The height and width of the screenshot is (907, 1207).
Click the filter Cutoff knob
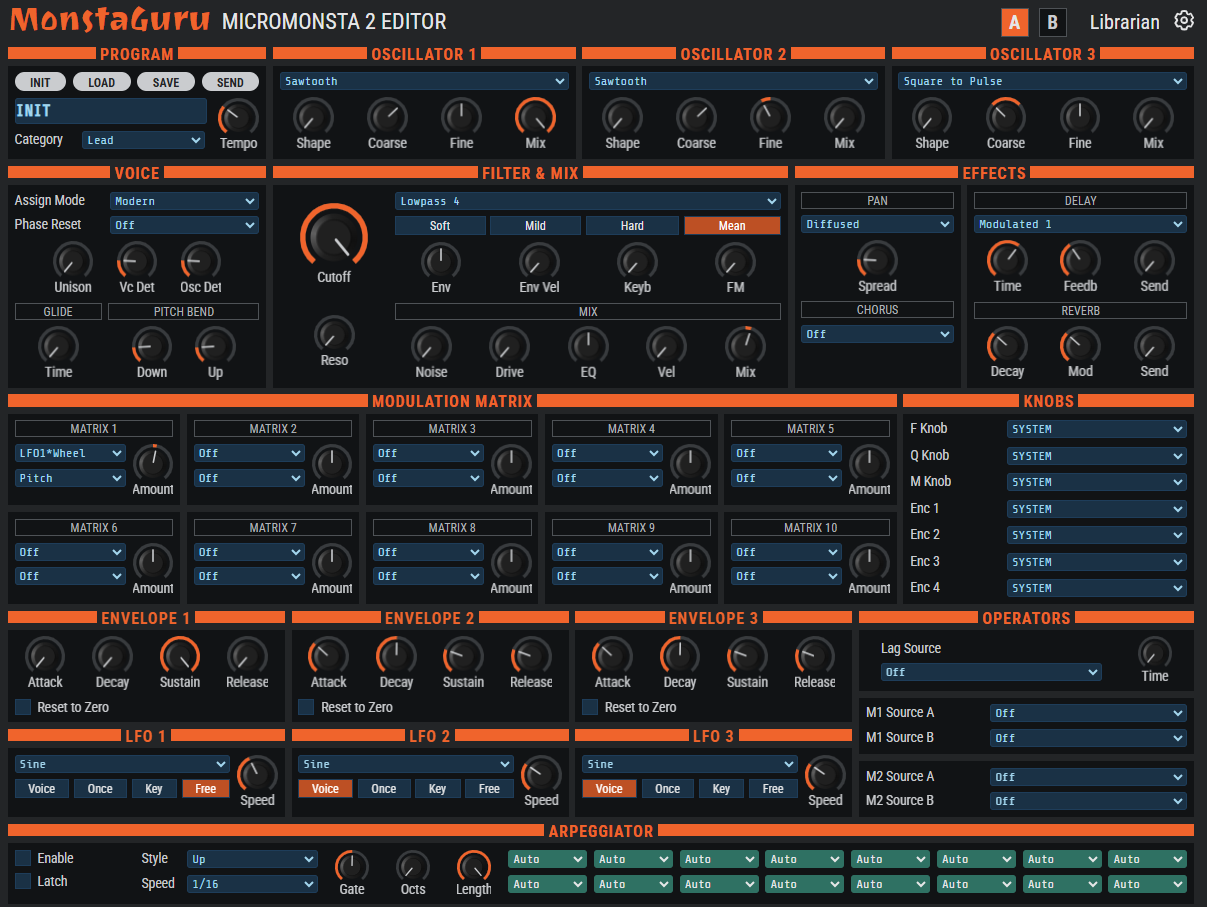pos(334,236)
